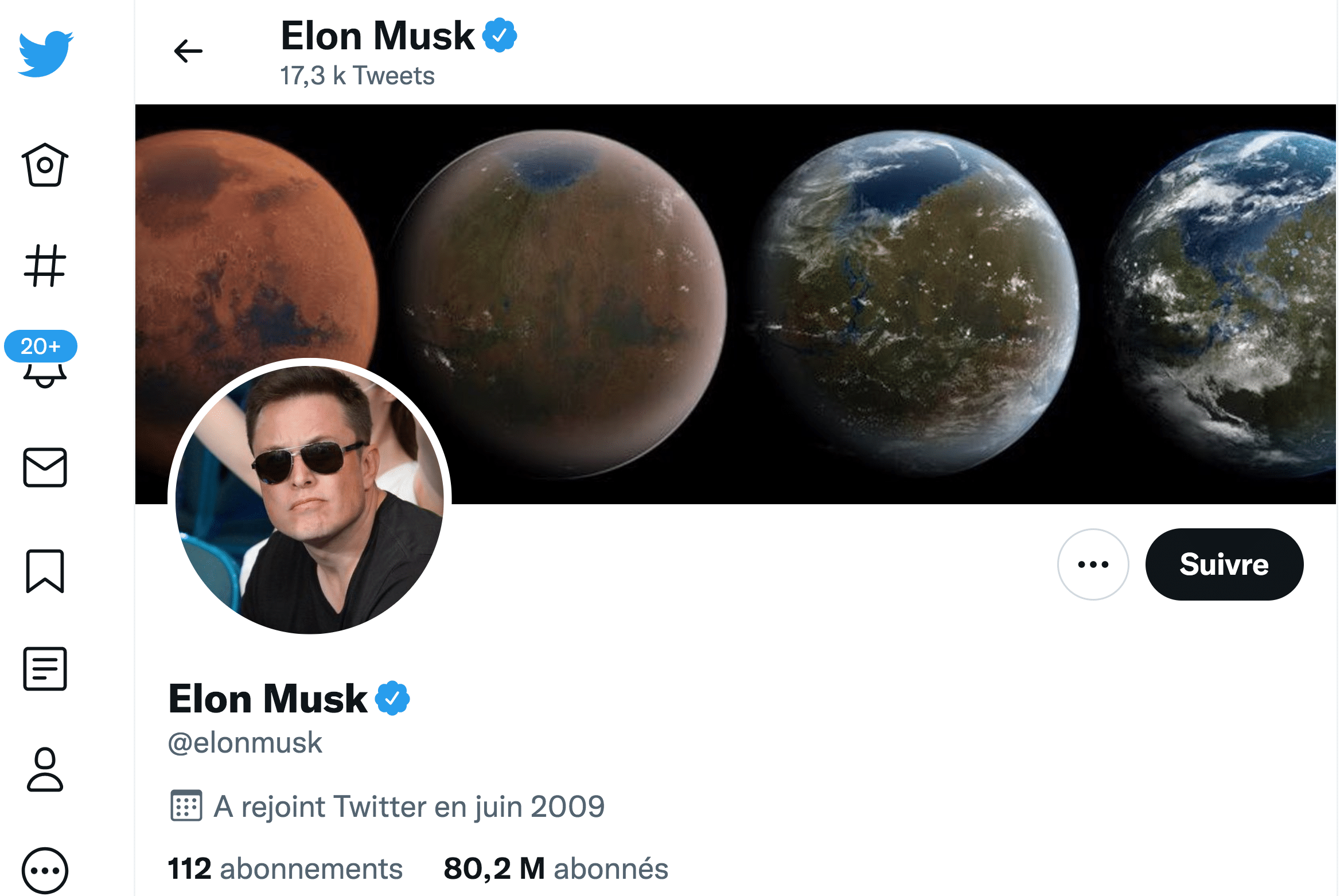1344x896 pixels.
Task: Click the @elonmusk handle text
Action: [245, 742]
